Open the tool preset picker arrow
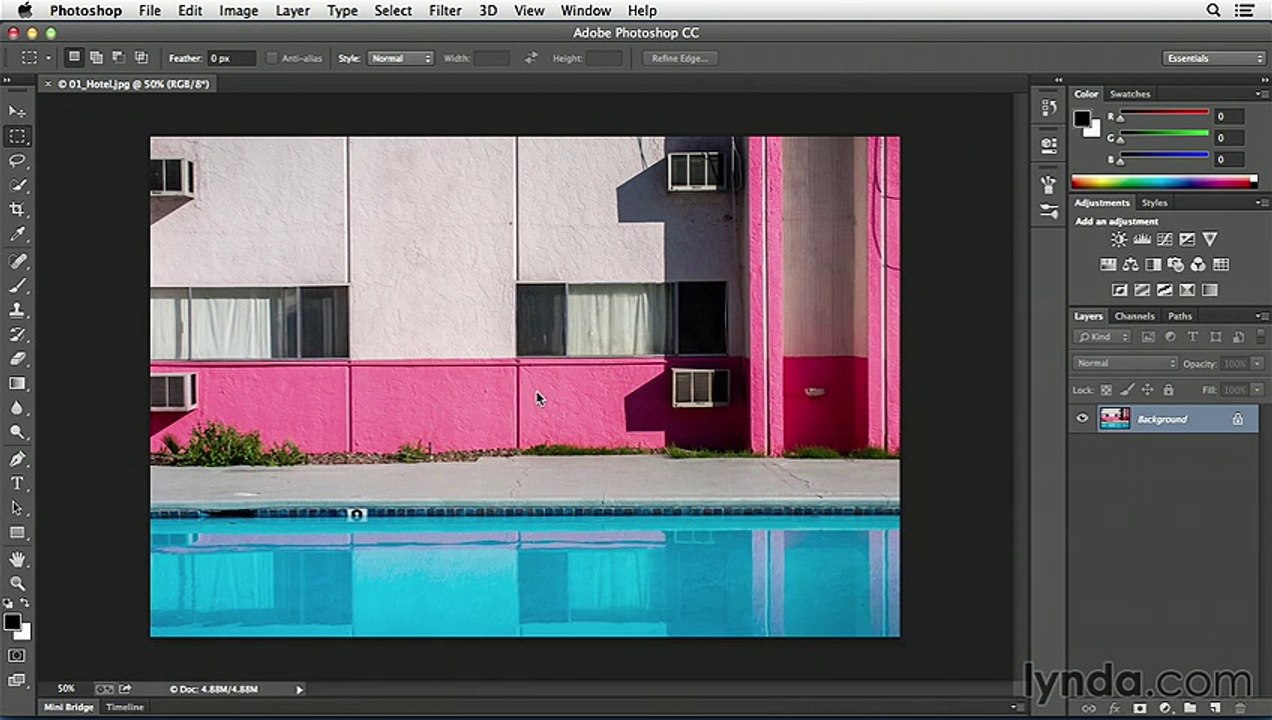Image resolution: width=1272 pixels, height=720 pixels. pyautogui.click(x=47, y=58)
